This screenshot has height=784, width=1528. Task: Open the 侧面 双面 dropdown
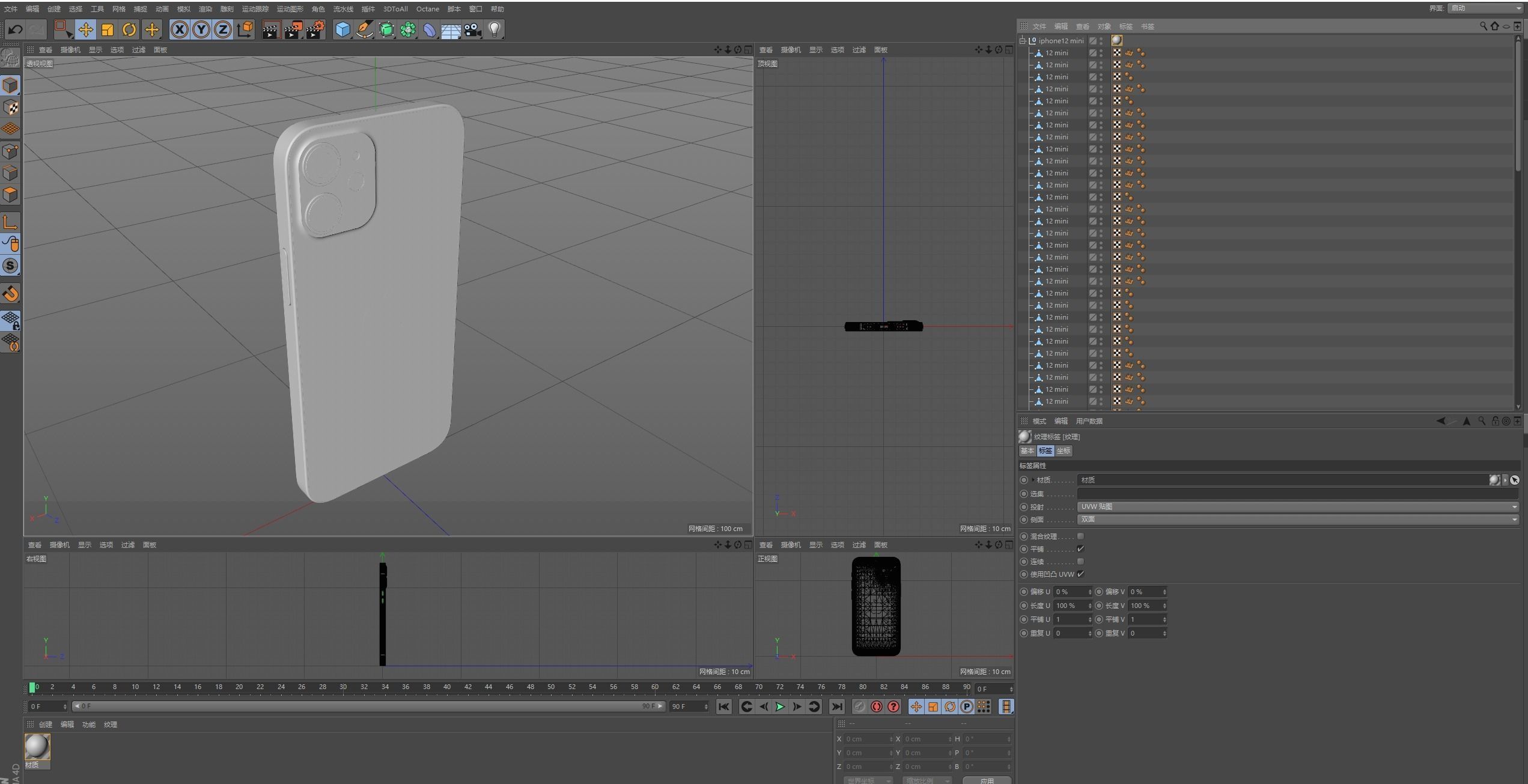1298,519
